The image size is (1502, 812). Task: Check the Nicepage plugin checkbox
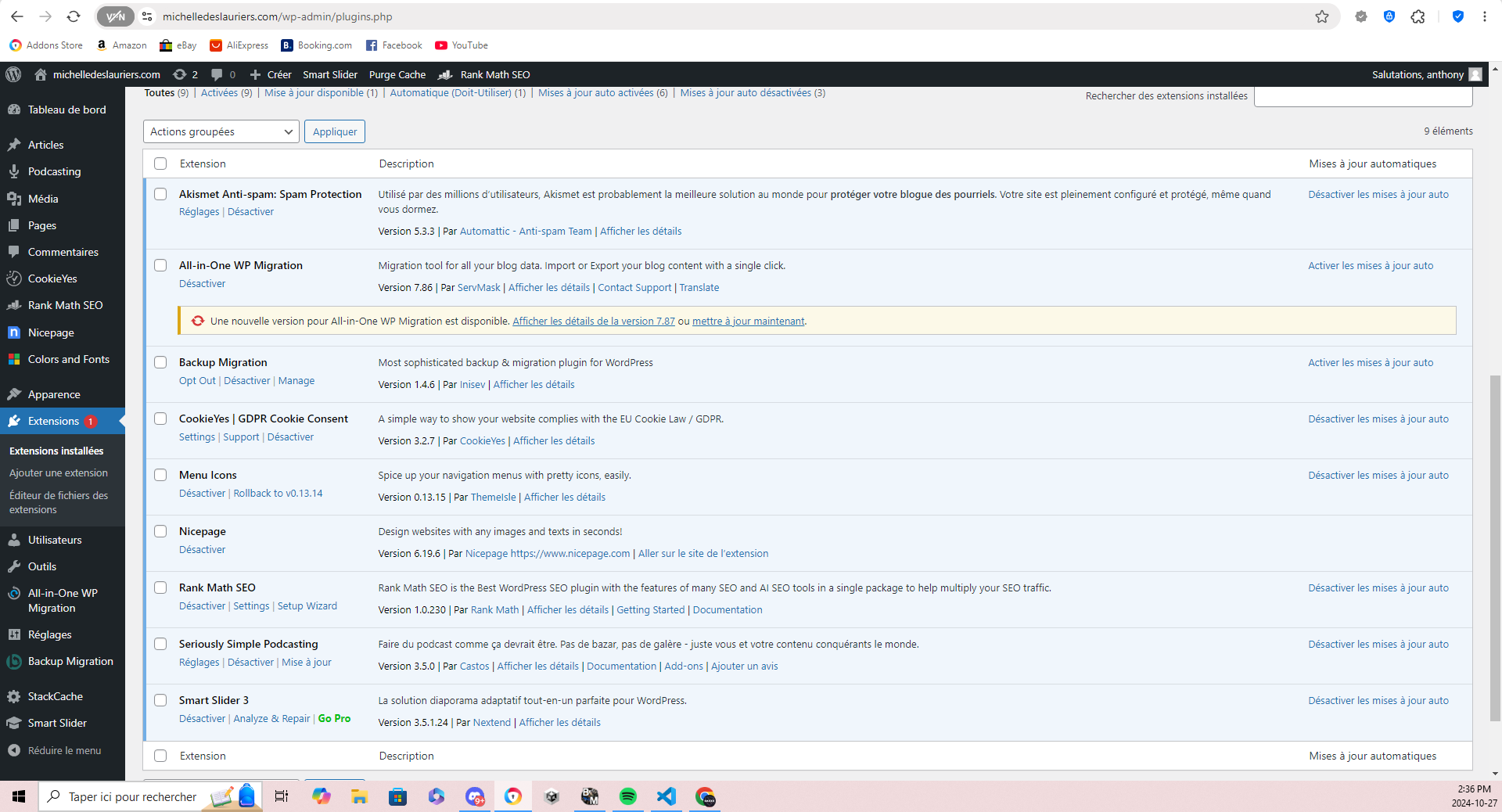(160, 531)
